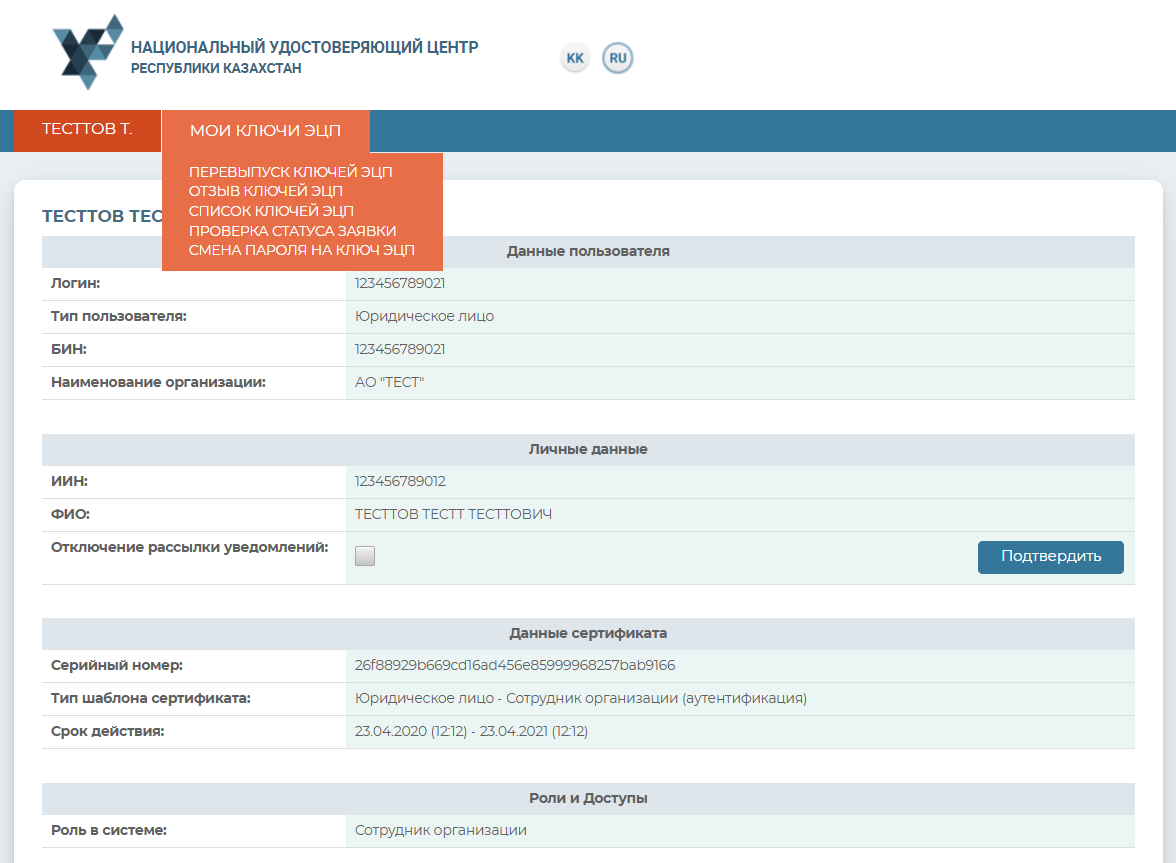Switch language to RU

(618, 59)
